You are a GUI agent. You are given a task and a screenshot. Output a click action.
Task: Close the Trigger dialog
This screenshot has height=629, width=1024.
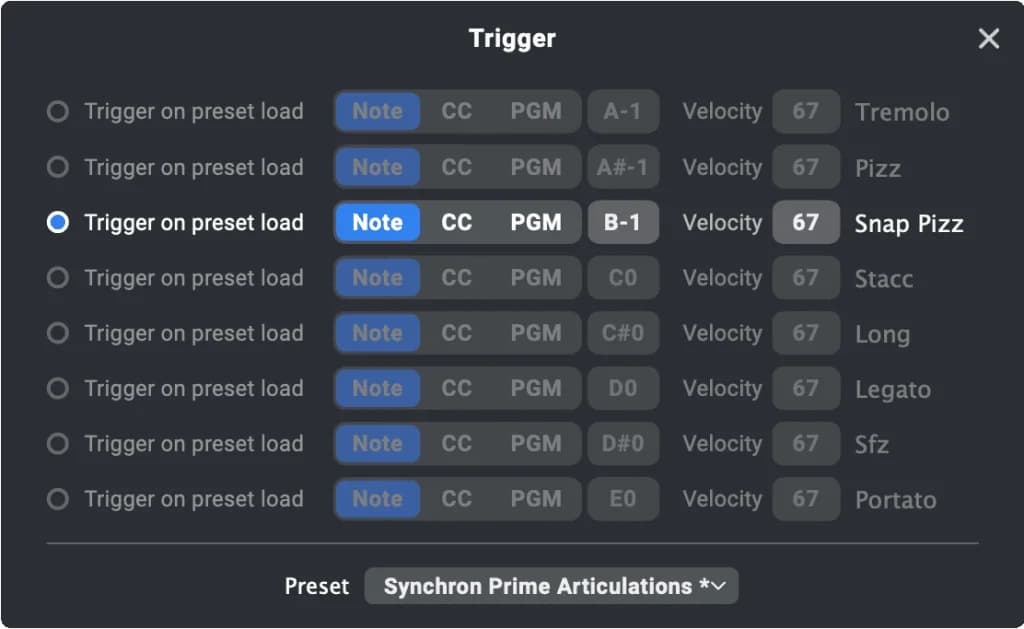pyautogui.click(x=988, y=39)
